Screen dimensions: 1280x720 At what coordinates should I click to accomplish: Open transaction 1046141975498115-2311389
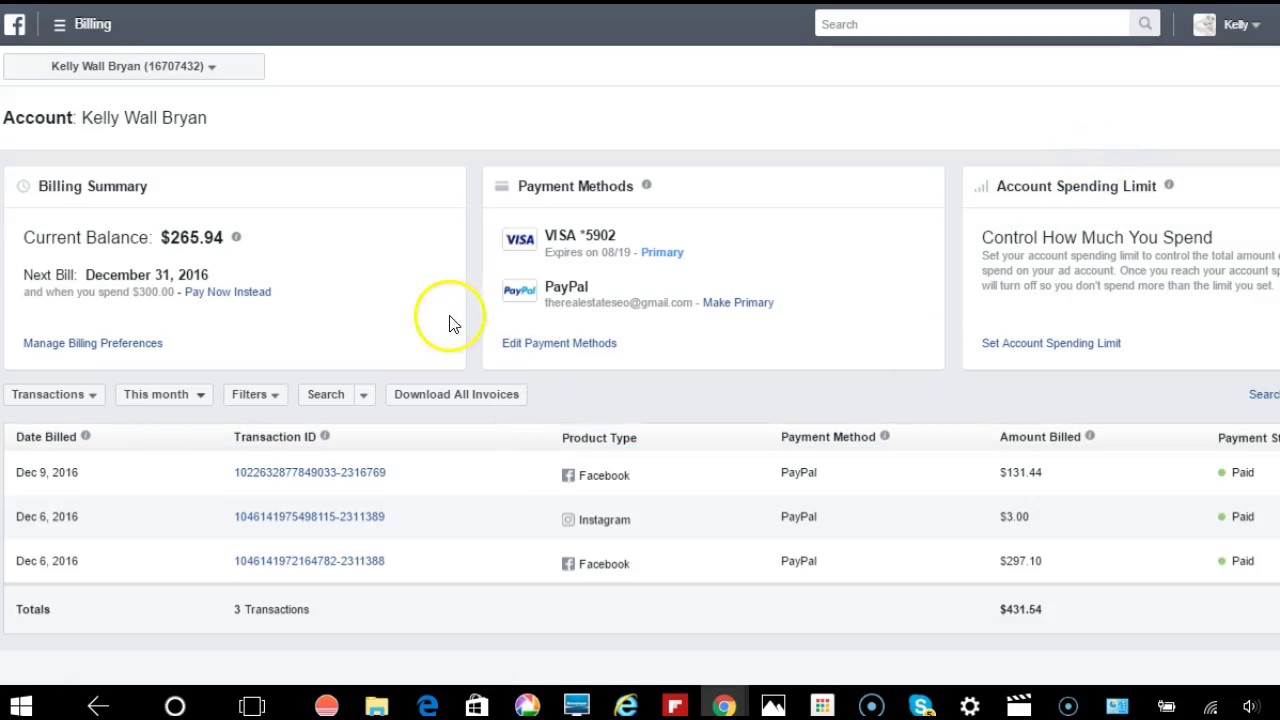(x=309, y=516)
